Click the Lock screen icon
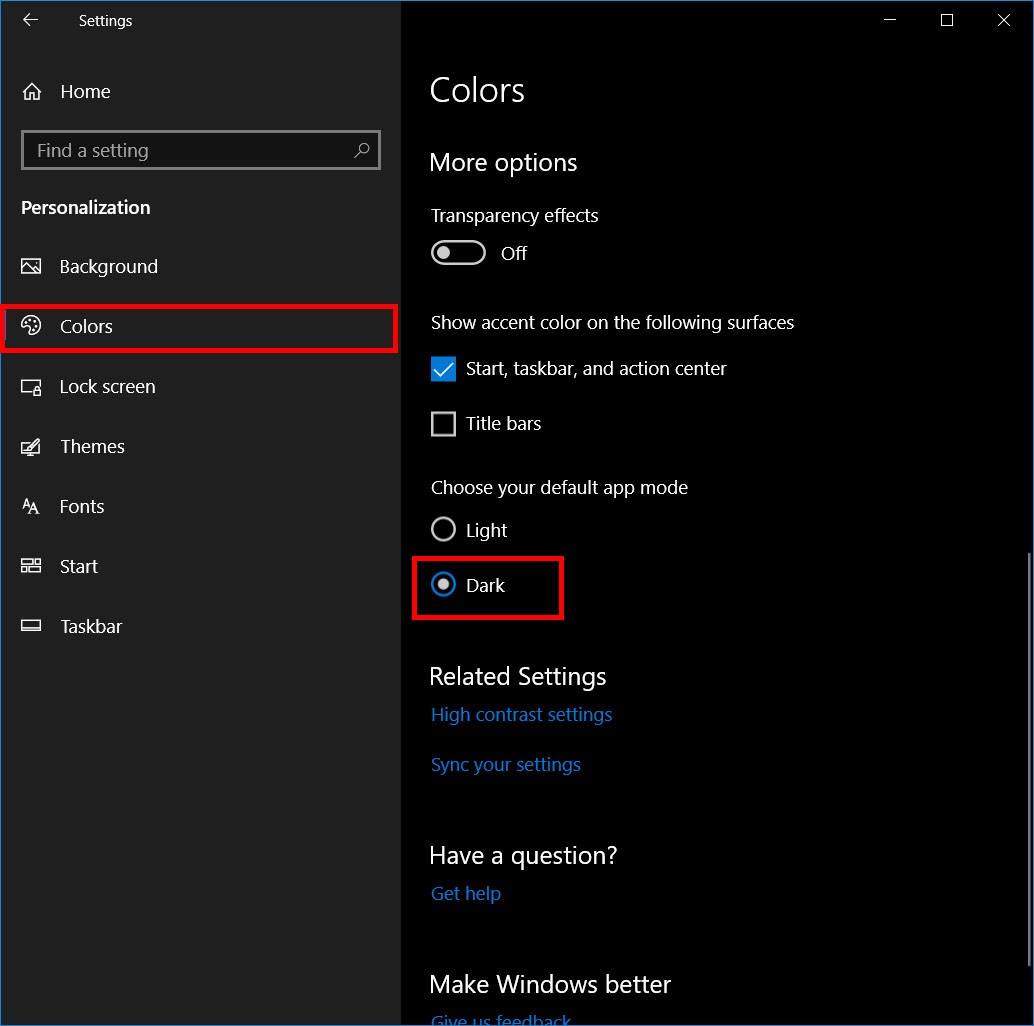1034x1026 pixels. coord(32,386)
